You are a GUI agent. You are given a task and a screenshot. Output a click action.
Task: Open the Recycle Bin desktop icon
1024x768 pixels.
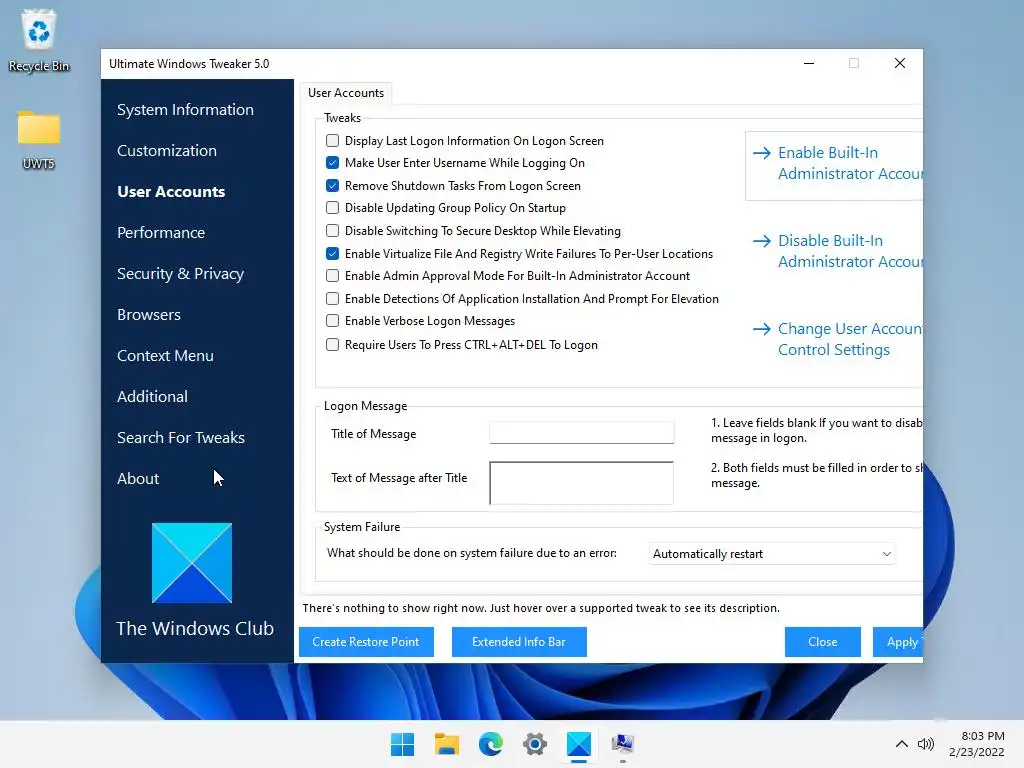point(39,40)
